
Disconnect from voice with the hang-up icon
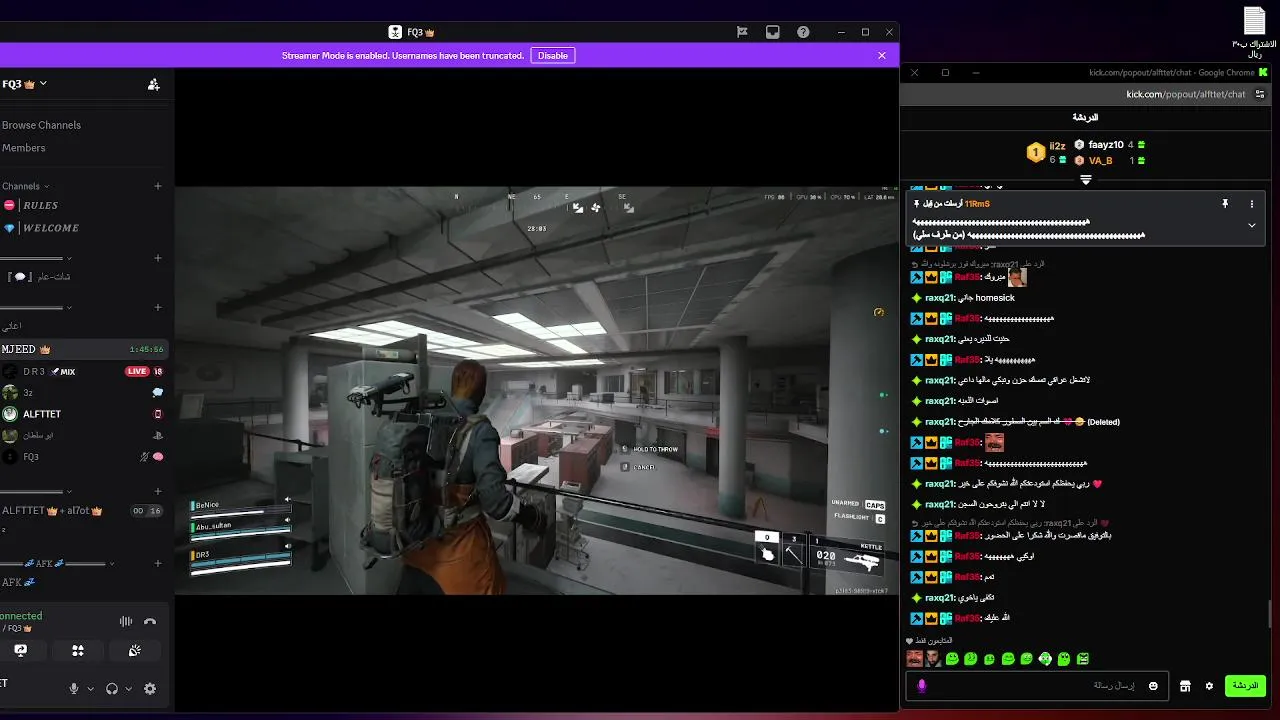pos(150,621)
